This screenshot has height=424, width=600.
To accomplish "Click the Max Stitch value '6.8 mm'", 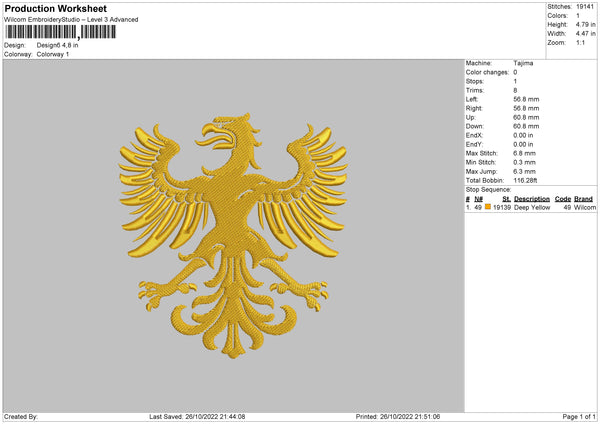I will point(525,153).
